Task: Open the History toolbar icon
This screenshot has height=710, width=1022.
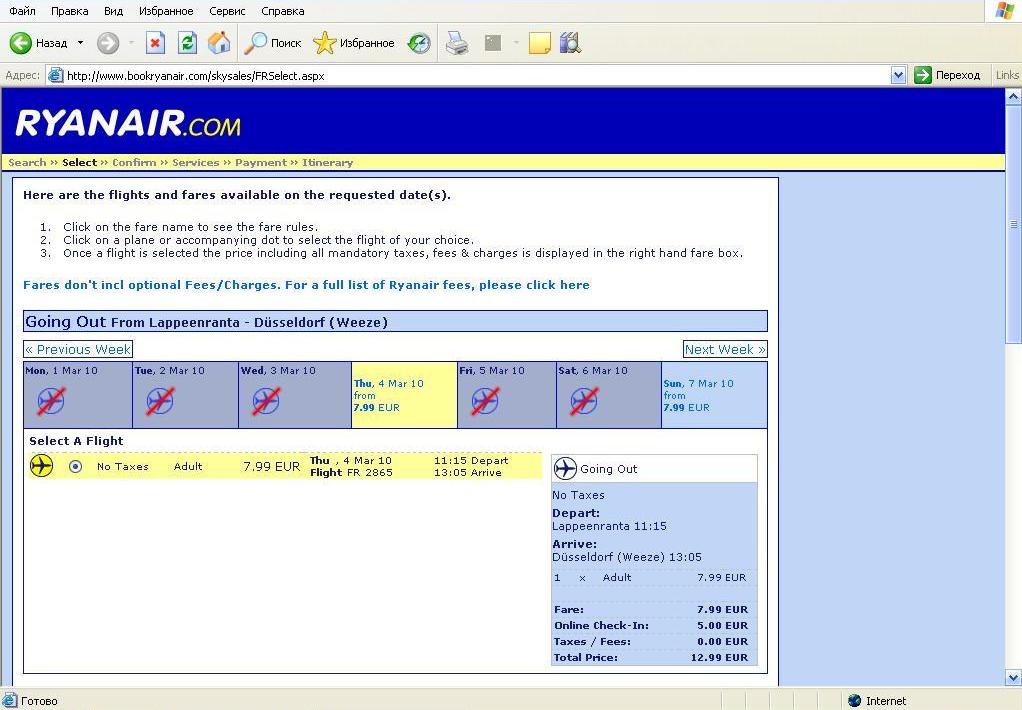Action: click(420, 43)
